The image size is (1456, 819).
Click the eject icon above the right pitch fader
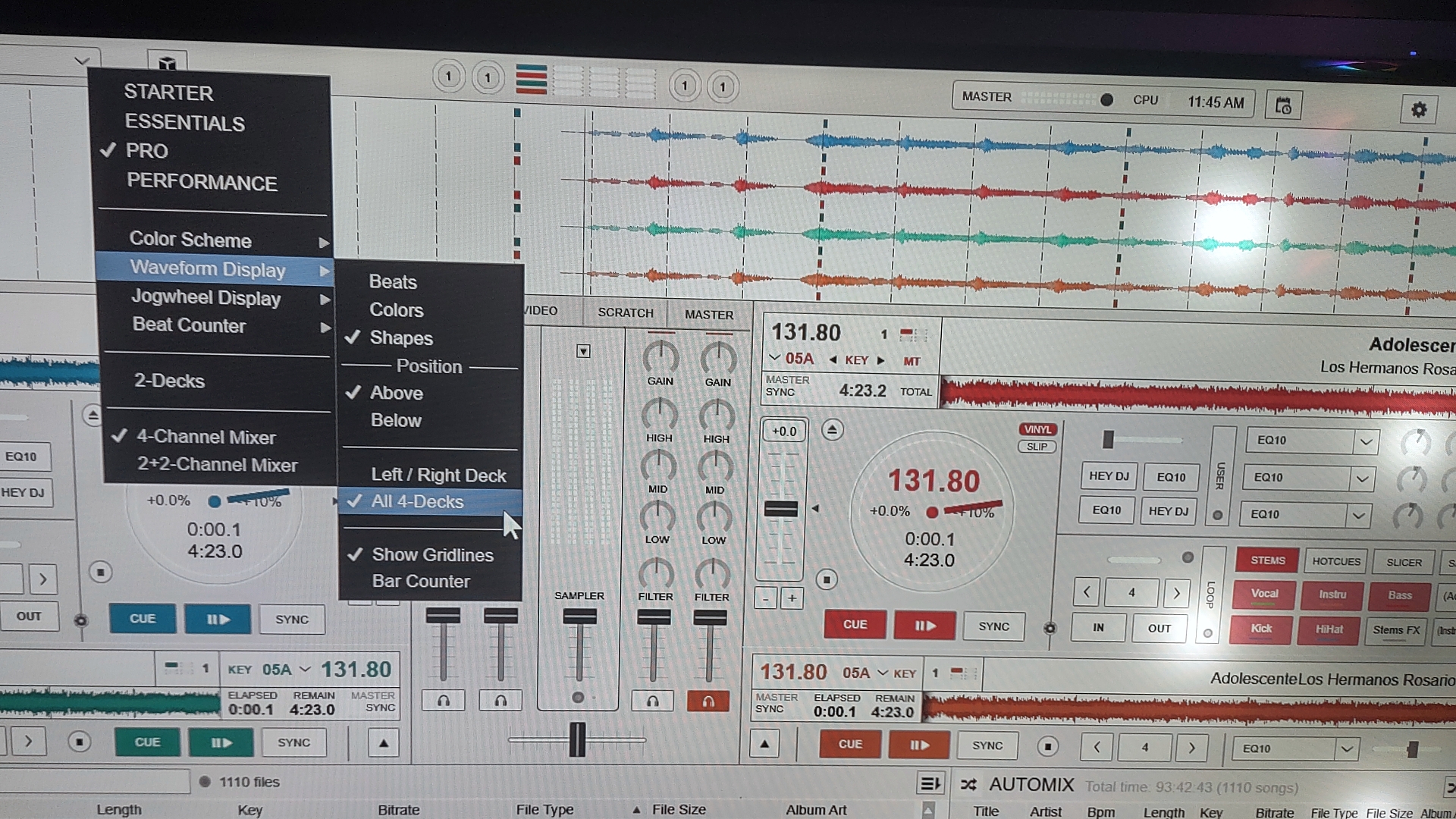[x=832, y=431]
